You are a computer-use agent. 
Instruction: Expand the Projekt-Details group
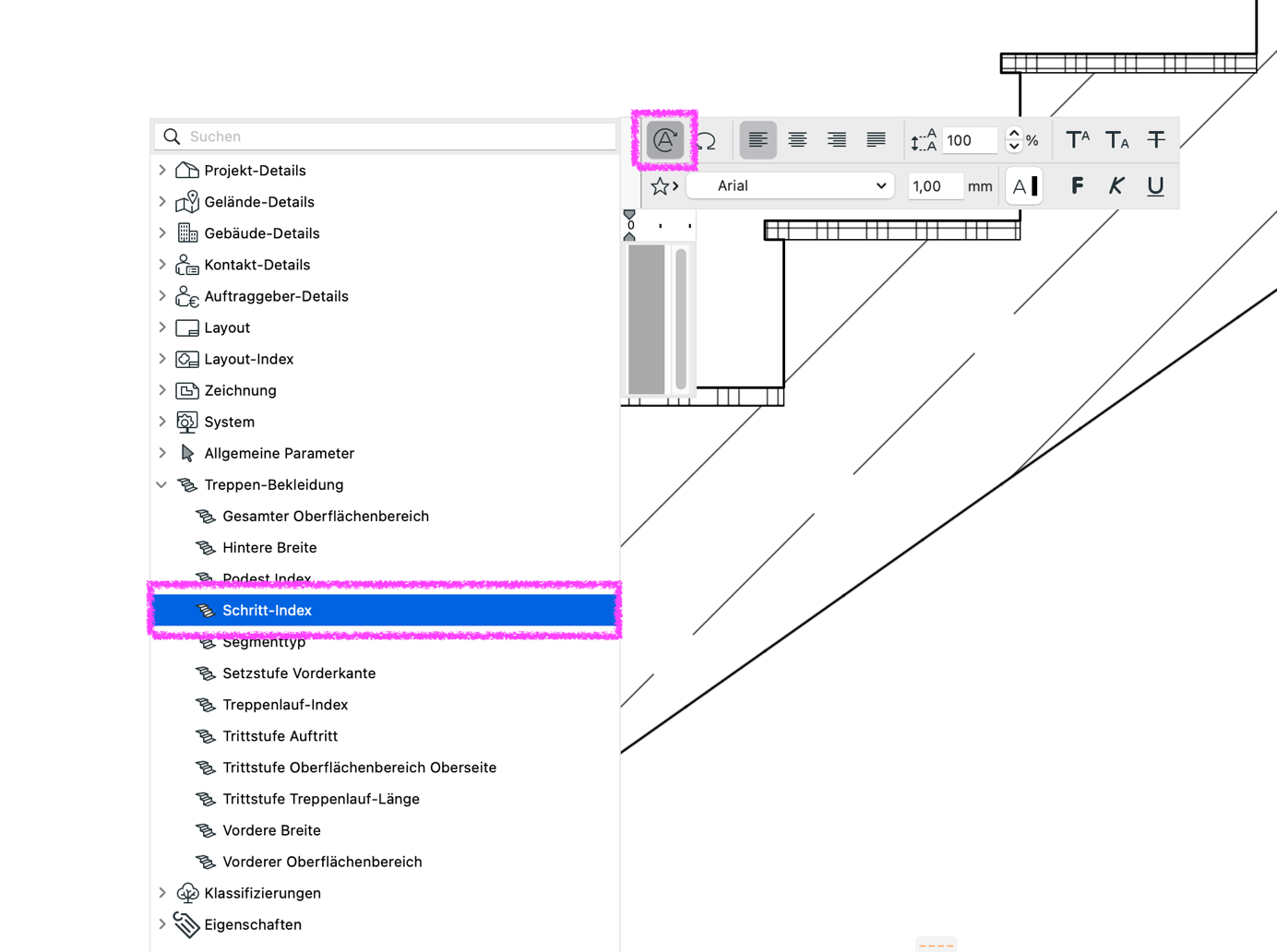(162, 170)
